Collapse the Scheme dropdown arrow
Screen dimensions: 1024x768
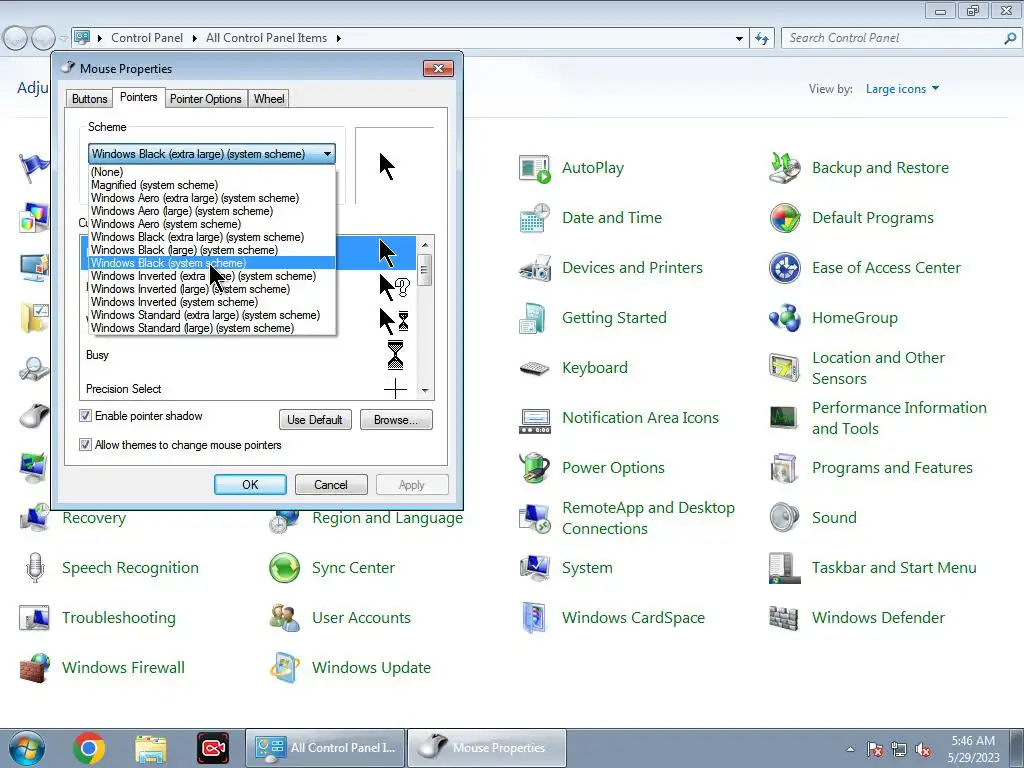point(327,154)
